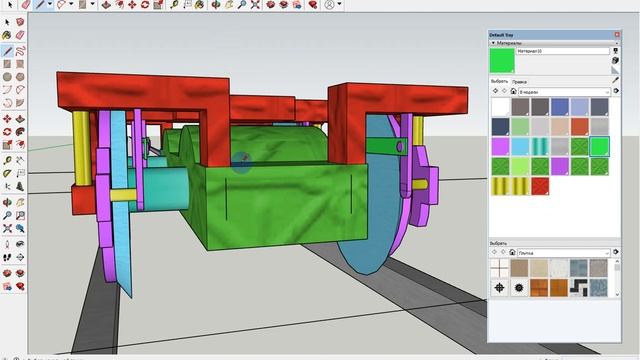Pick the Protractor tool
This screenshot has height=360, width=640.
point(7,173)
